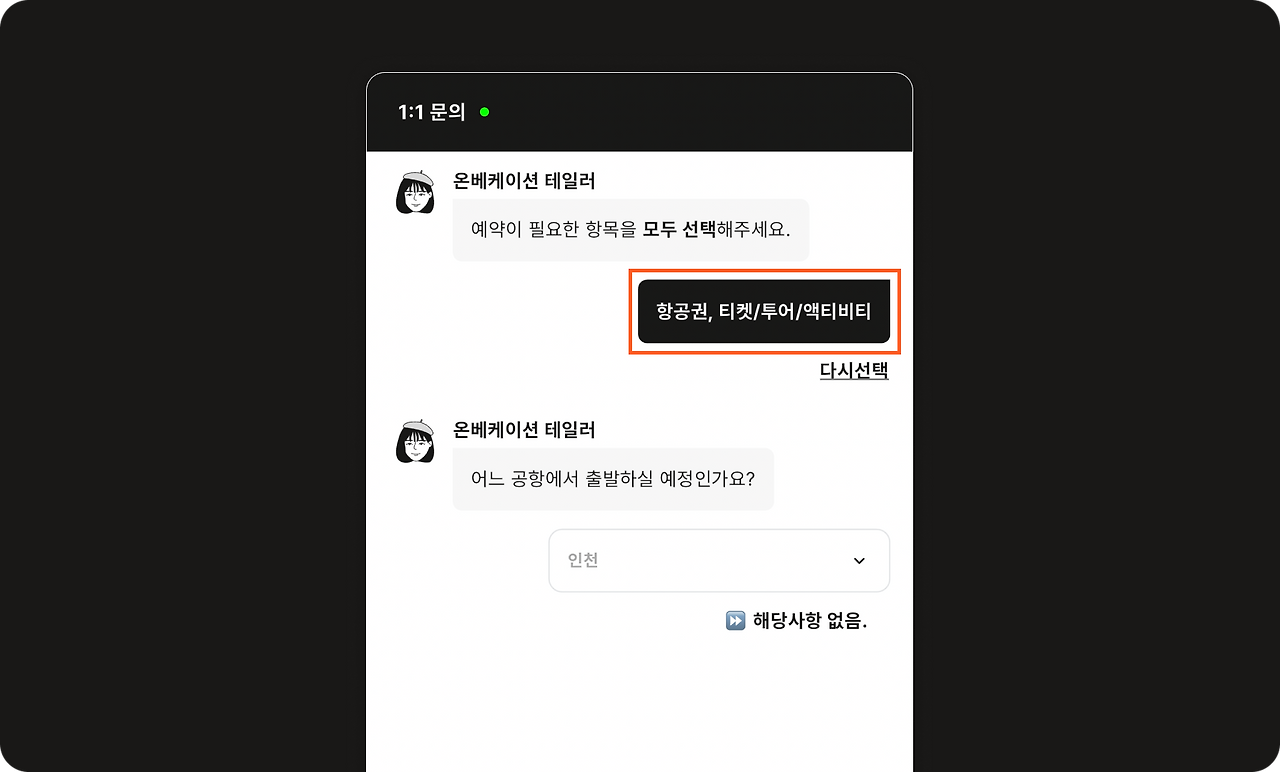The image size is (1280, 772).
Task: Click the bold 모두 선택 text
Action: pyautogui.click(x=679, y=230)
